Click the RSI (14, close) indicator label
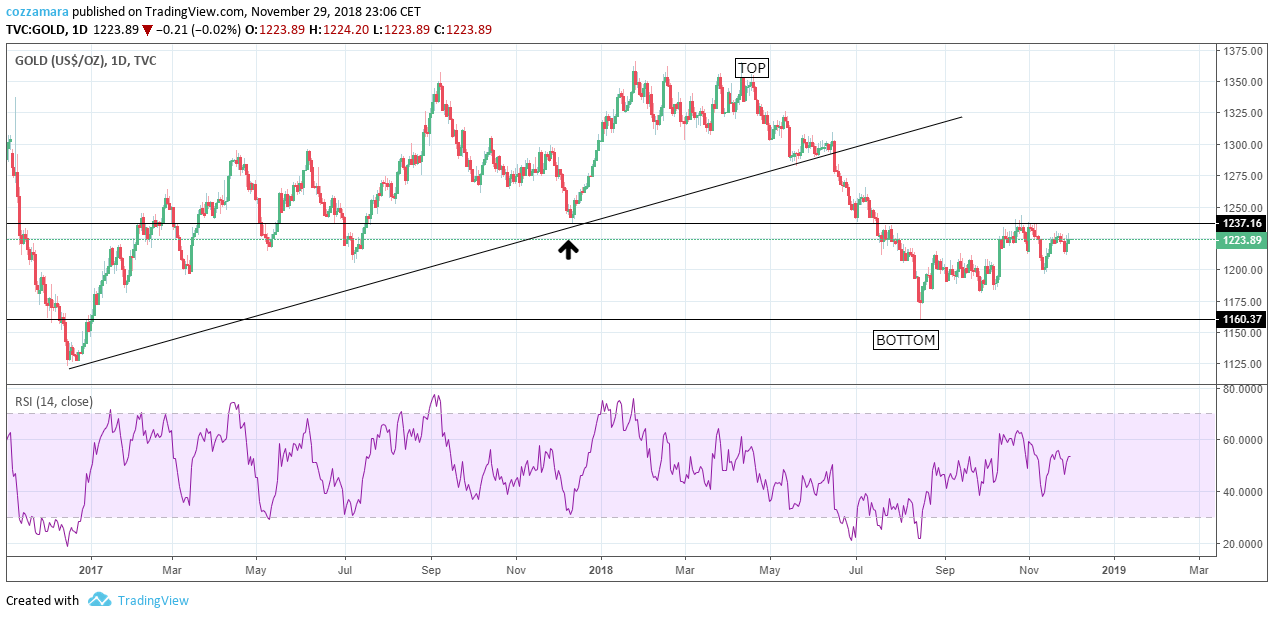This screenshot has width=1274, height=618. coord(54,402)
